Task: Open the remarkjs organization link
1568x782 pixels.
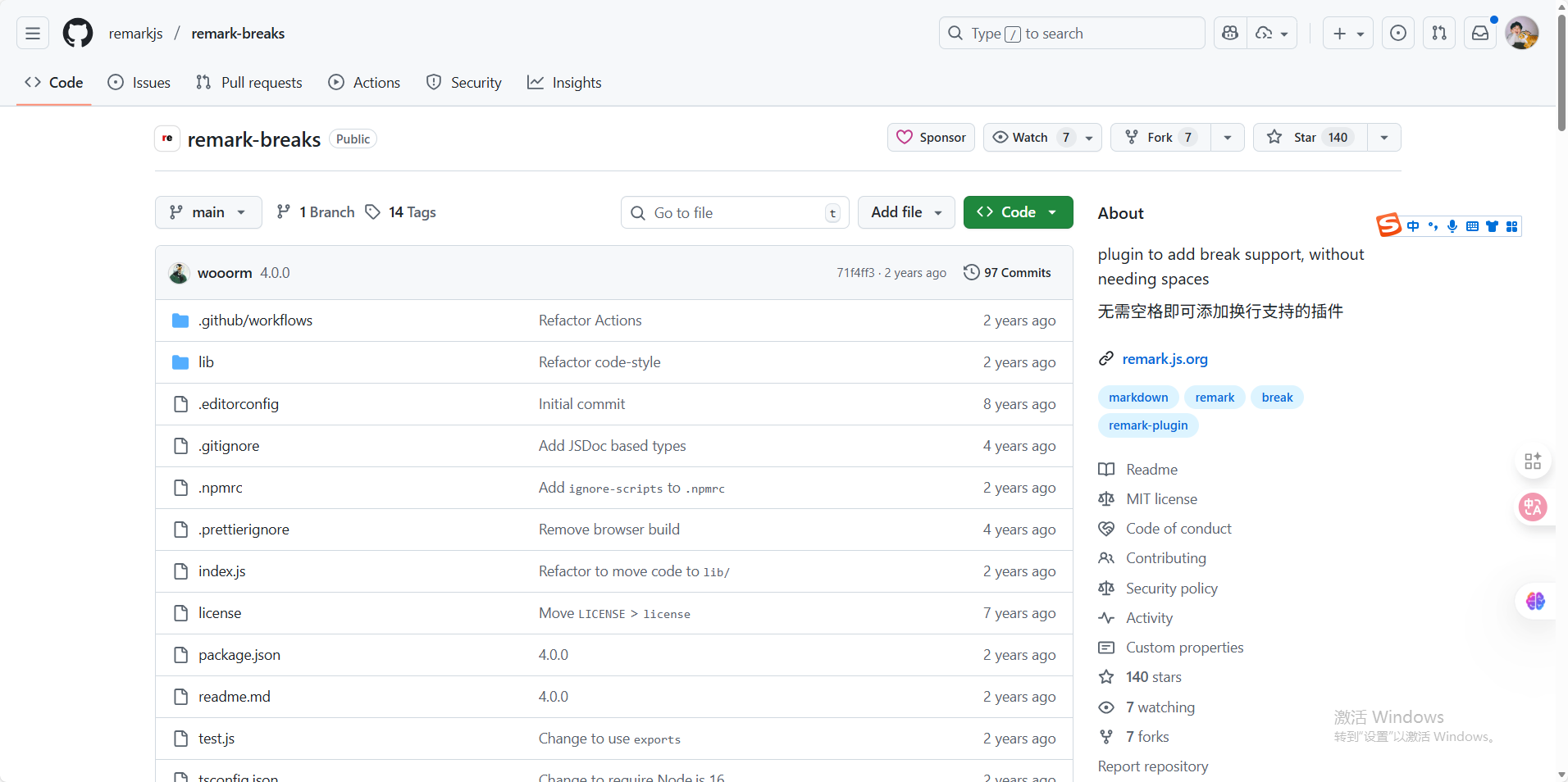Action: pyautogui.click(x=136, y=34)
